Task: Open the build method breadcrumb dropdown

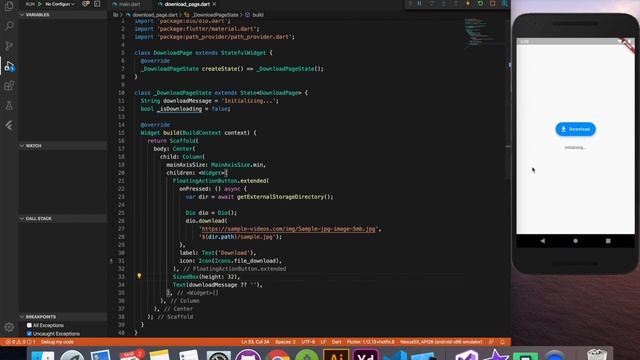Action: [254, 15]
